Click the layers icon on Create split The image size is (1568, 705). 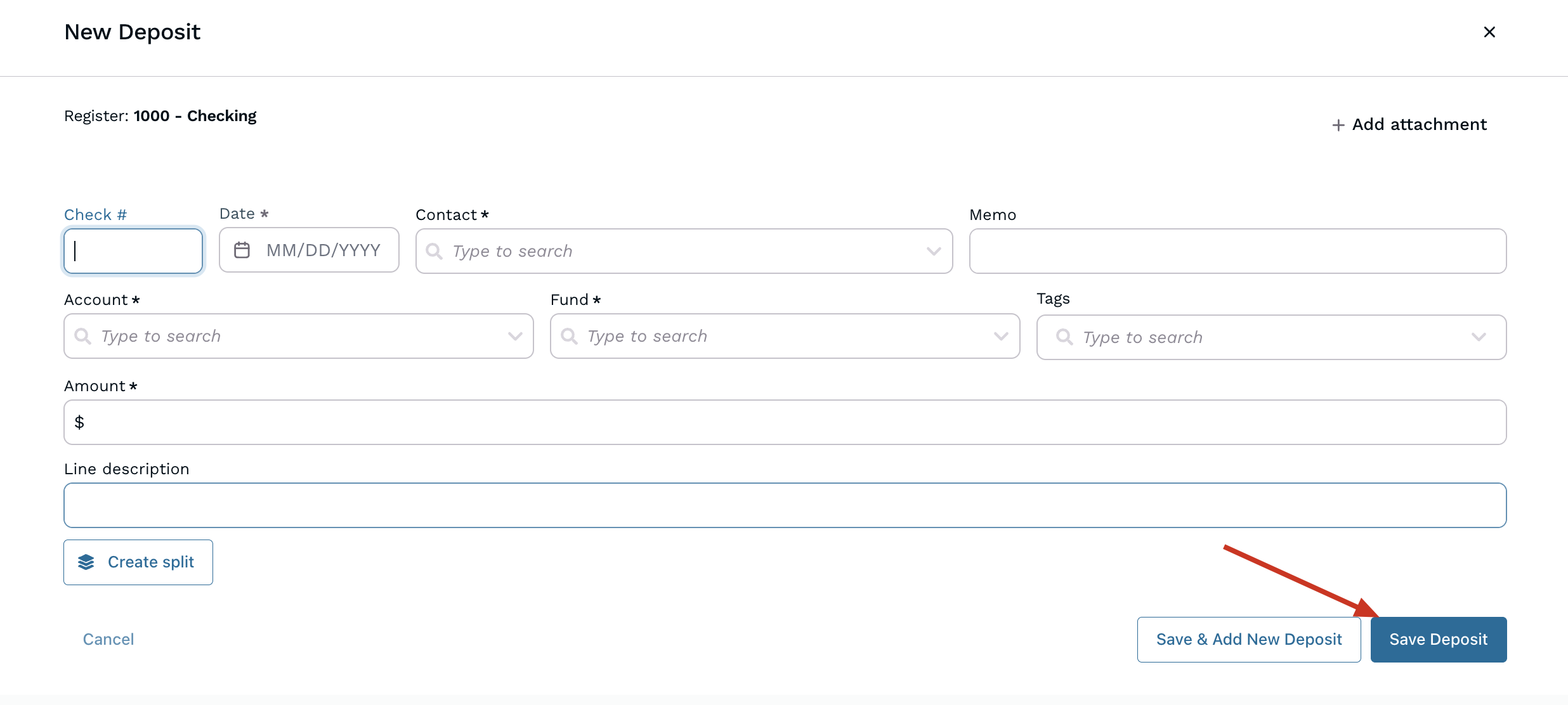[x=86, y=562]
